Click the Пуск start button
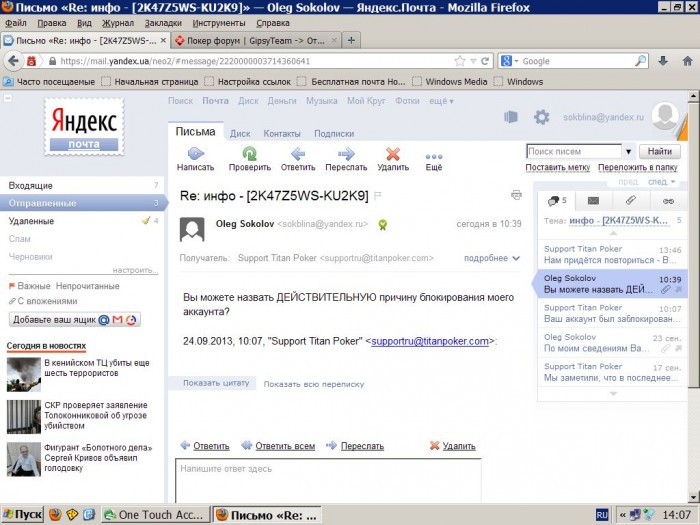 click(22, 515)
